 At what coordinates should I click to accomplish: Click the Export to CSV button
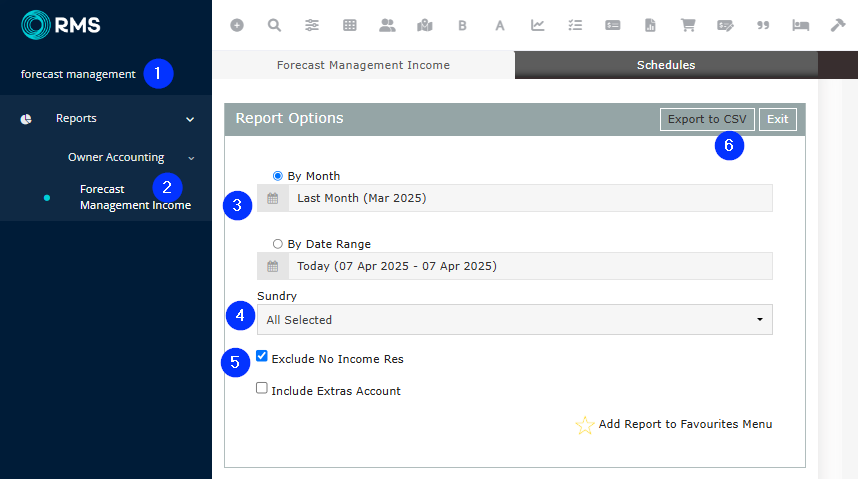[x=707, y=119]
